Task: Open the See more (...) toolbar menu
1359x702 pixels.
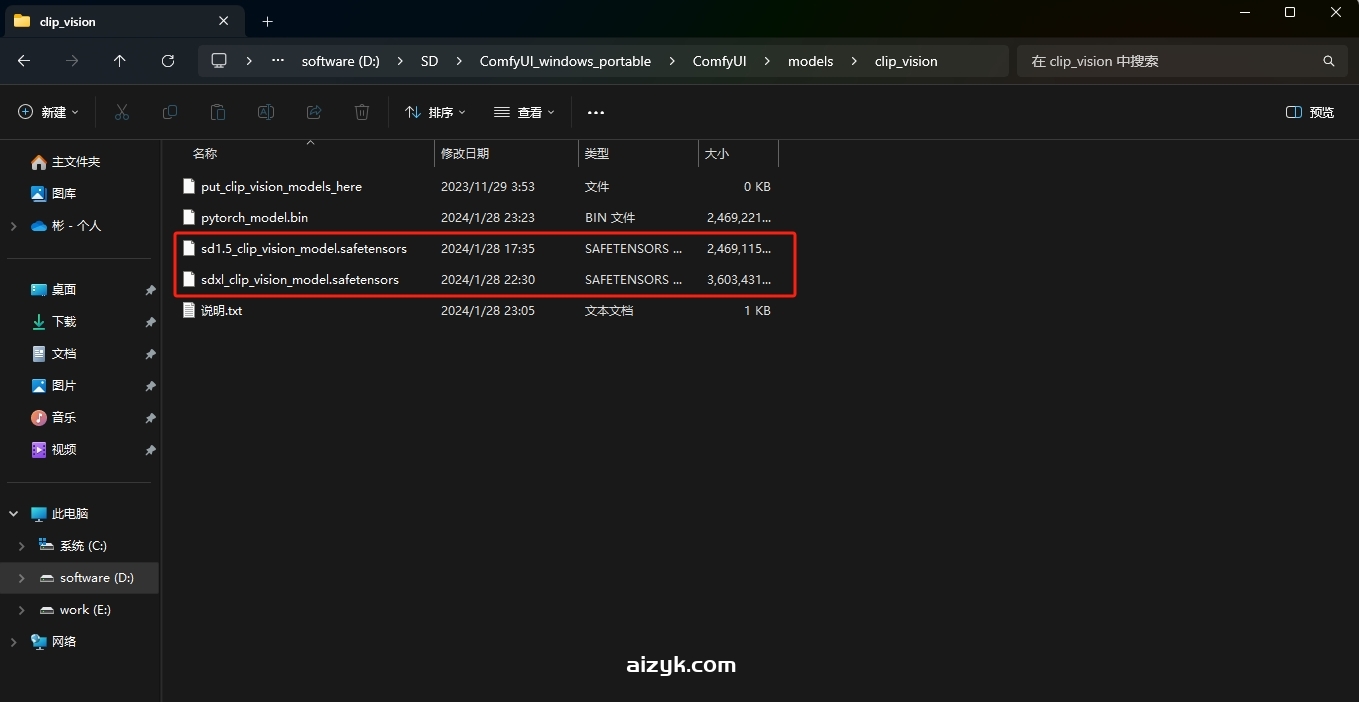Action: pyautogui.click(x=596, y=112)
